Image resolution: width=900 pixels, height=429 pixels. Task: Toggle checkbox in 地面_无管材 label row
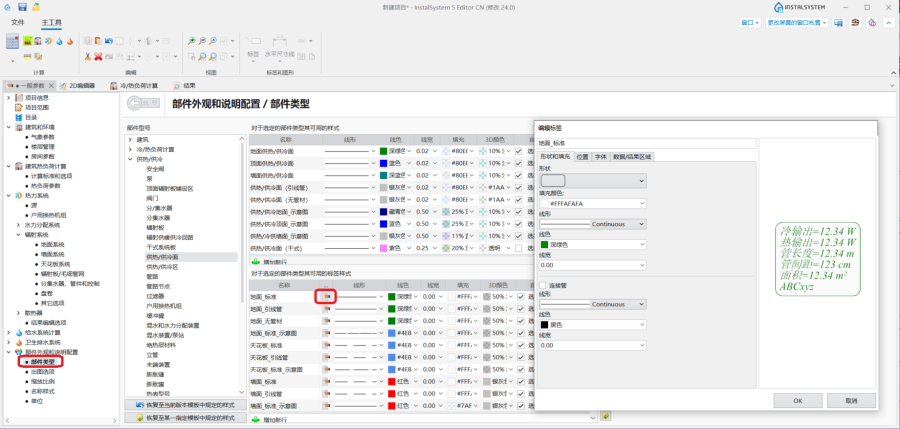click(x=521, y=320)
